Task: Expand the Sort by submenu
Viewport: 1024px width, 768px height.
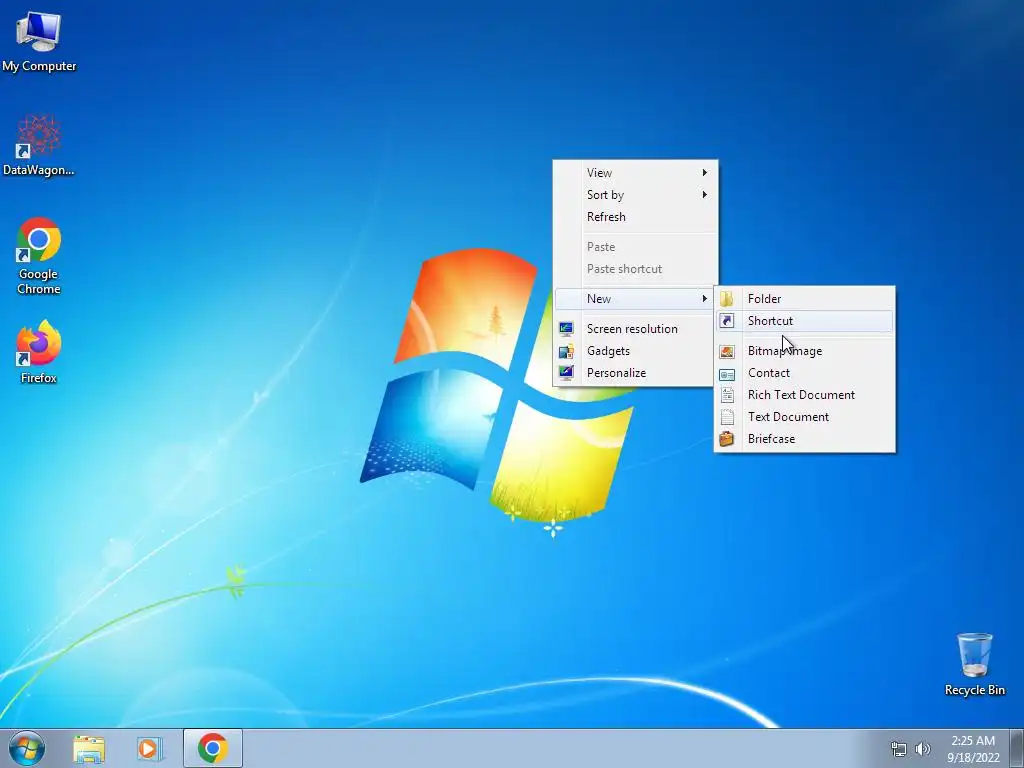Action: pos(635,195)
